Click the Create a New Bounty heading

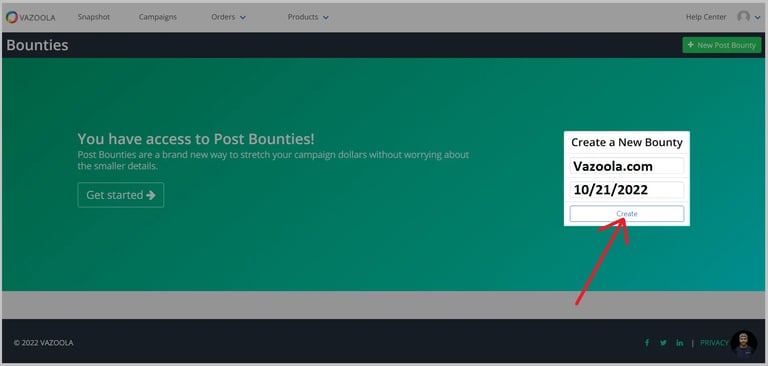coord(626,143)
